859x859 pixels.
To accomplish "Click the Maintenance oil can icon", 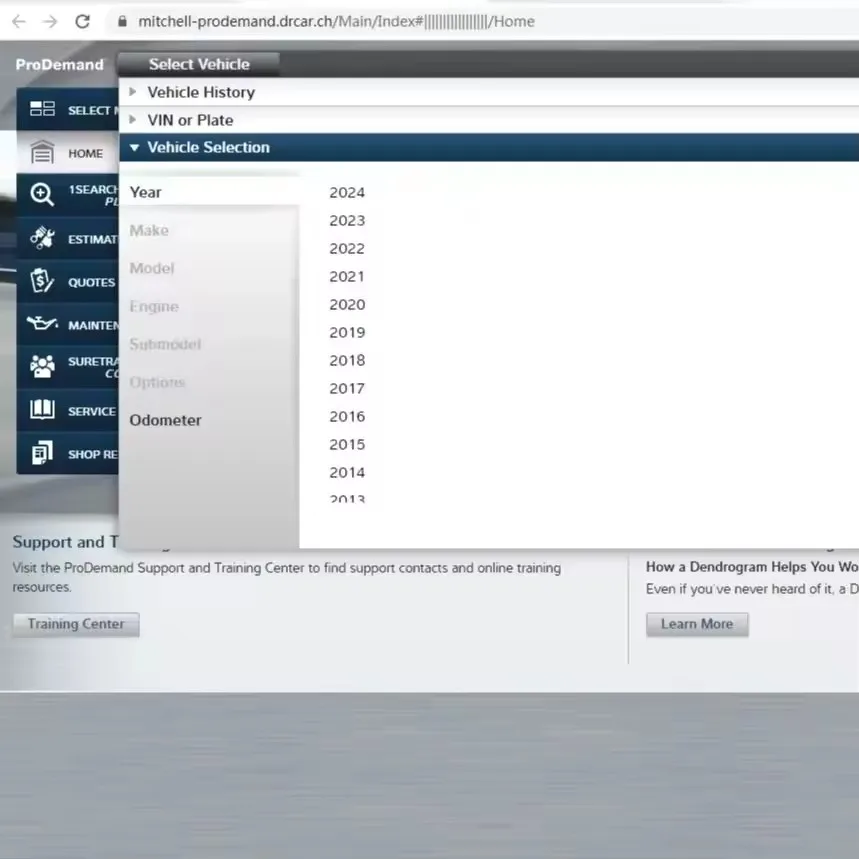I will click(x=42, y=323).
